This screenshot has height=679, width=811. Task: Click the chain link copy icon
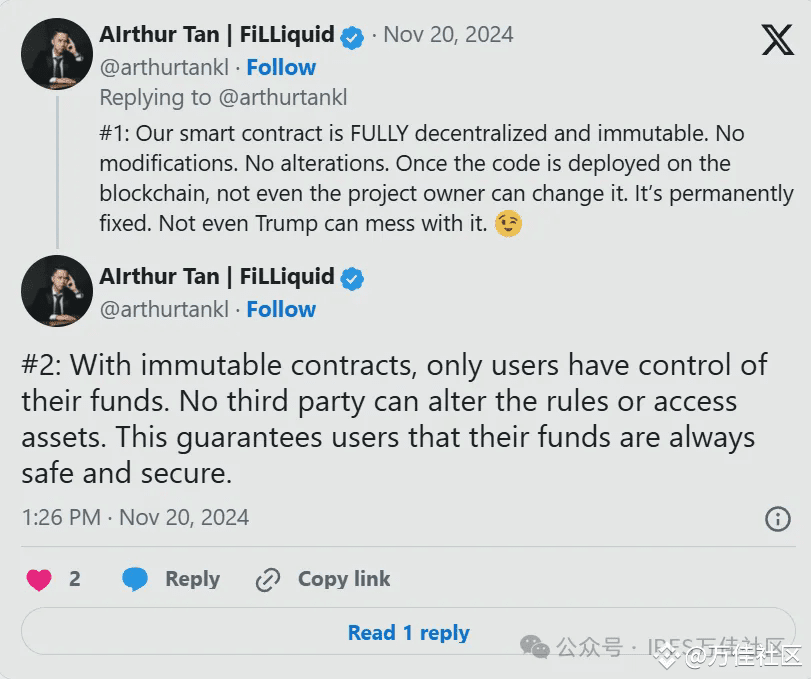(268, 580)
